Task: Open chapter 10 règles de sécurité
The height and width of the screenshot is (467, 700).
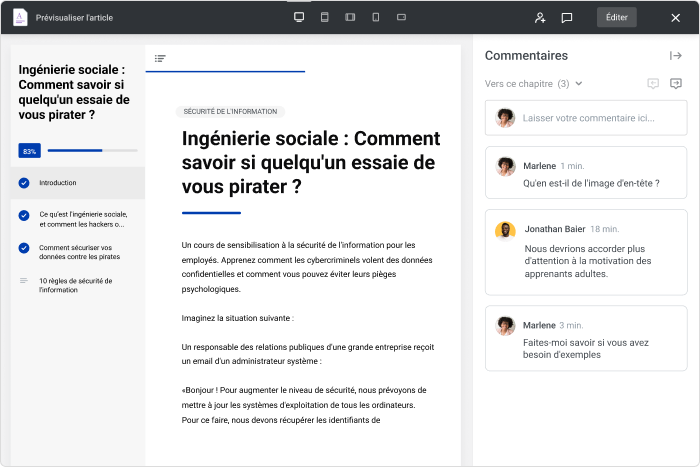Action: coord(75,285)
